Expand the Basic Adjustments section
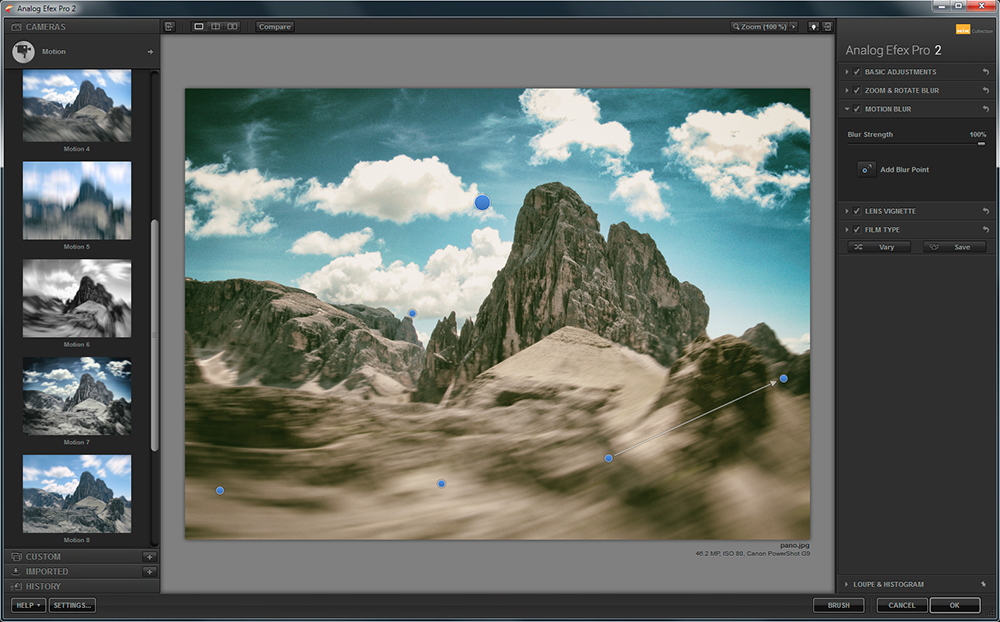Image resolution: width=1000 pixels, height=622 pixels. [x=847, y=72]
